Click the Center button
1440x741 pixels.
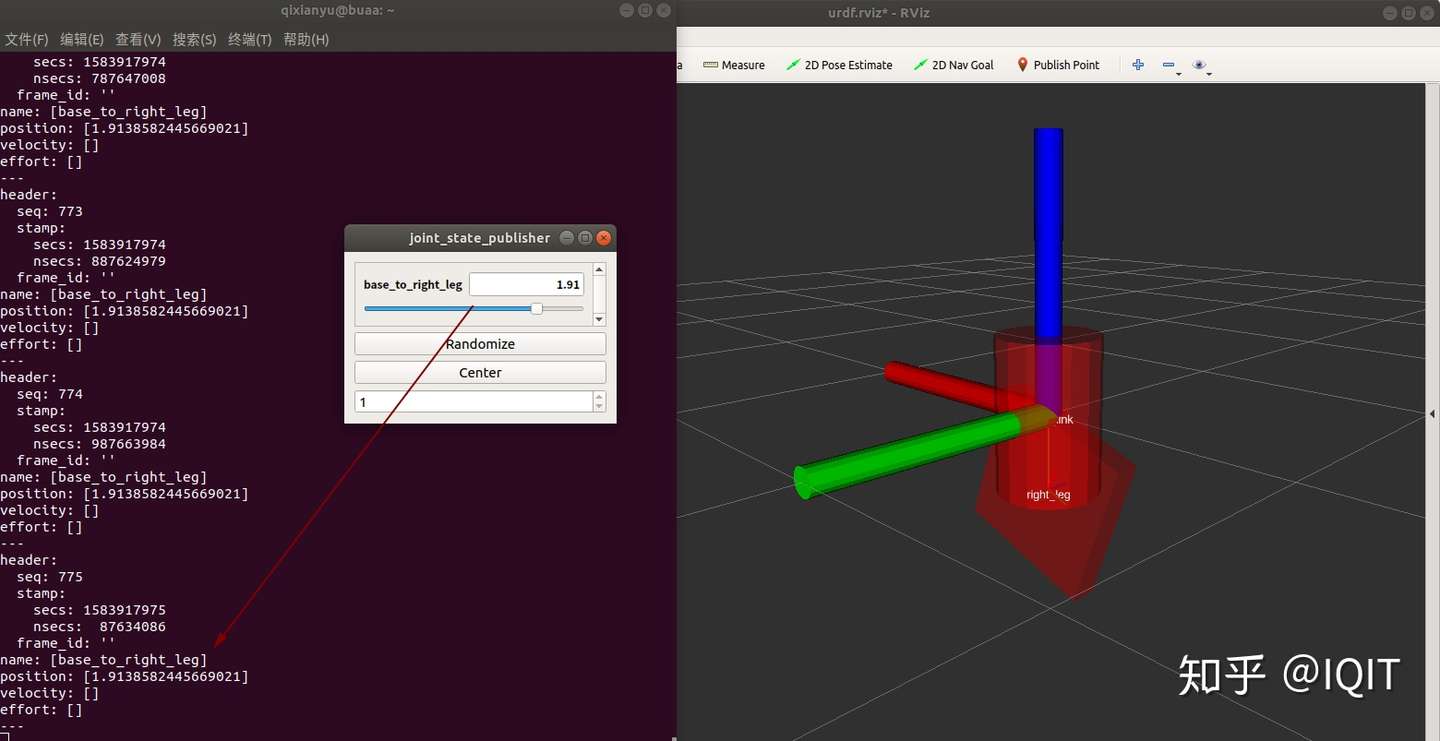[480, 372]
